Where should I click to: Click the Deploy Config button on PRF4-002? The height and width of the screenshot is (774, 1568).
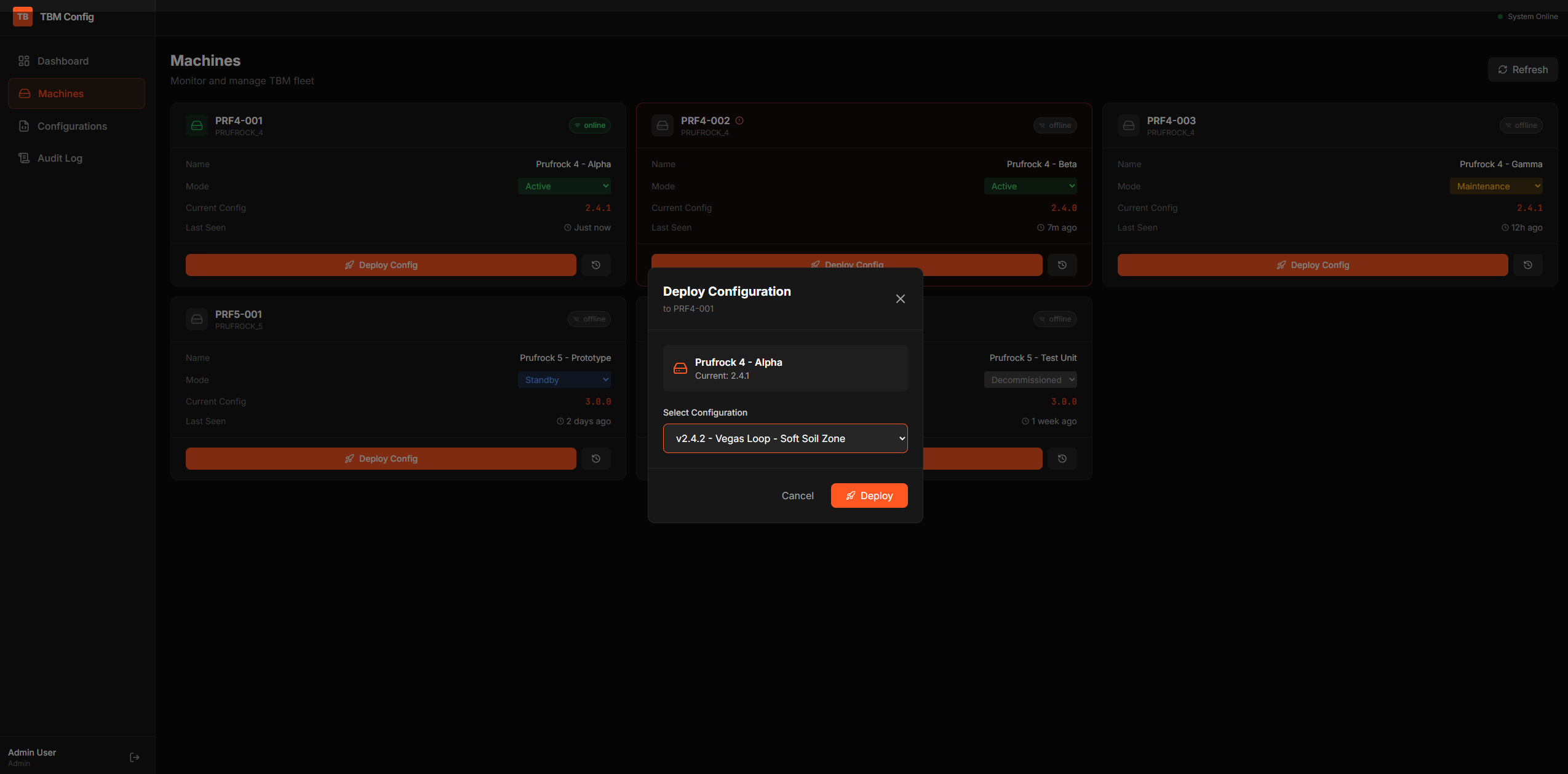tap(847, 261)
